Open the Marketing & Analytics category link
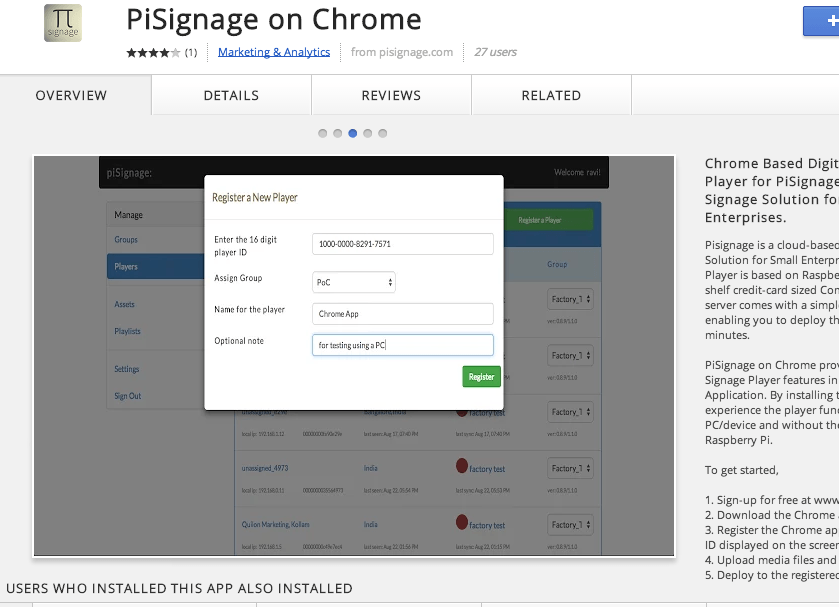 (274, 52)
